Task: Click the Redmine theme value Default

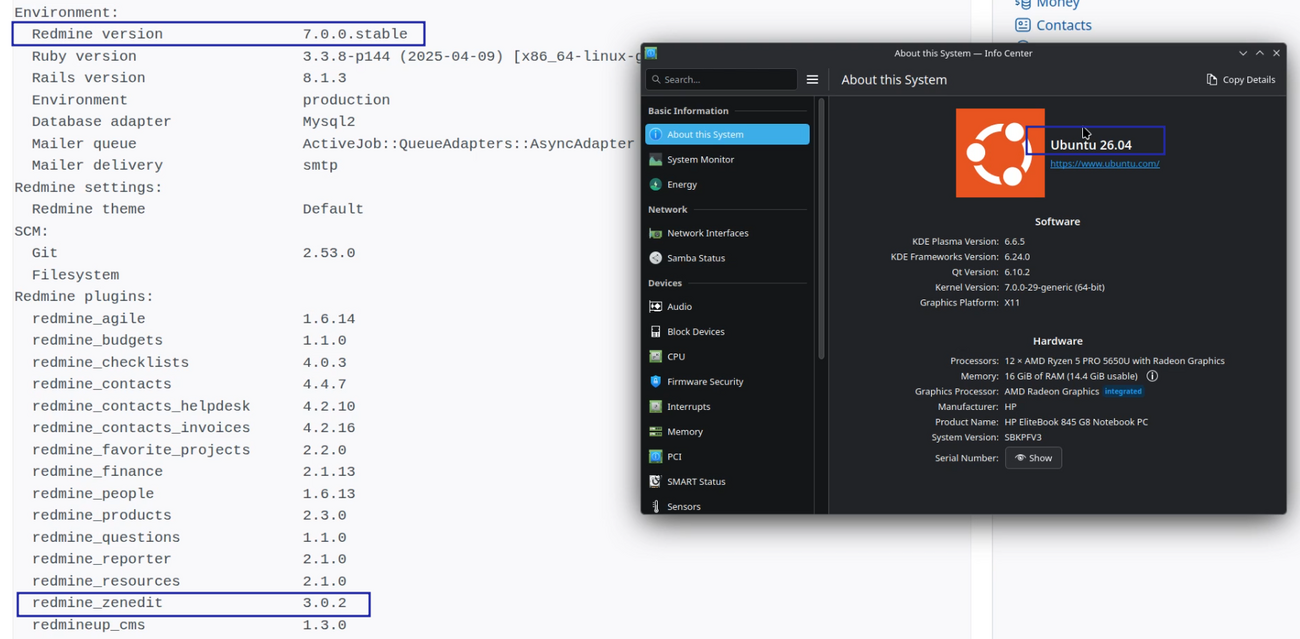Action: point(333,209)
